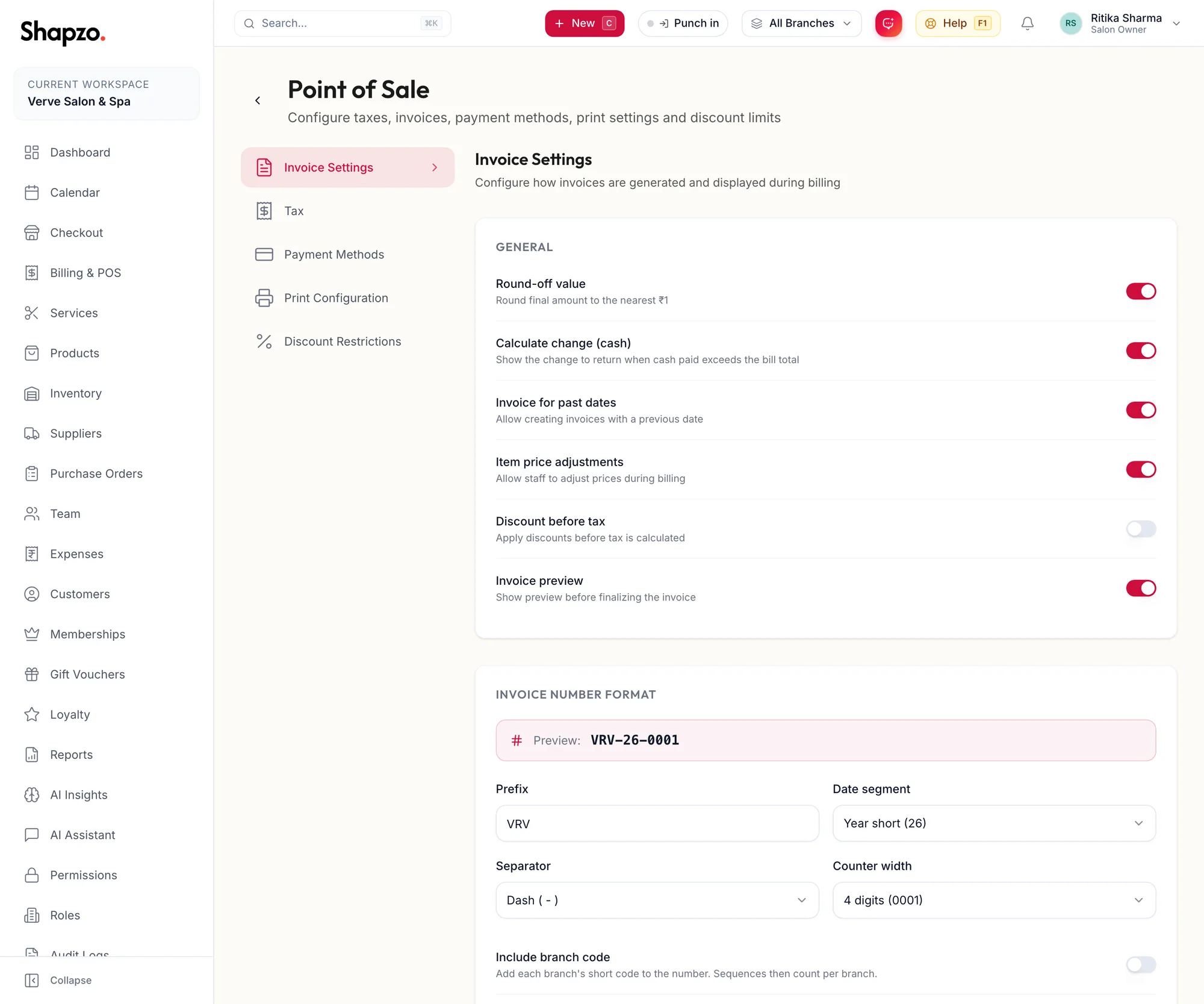This screenshot has height=1004, width=1204.
Task: Open Calendar icon in sidebar
Action: tap(32, 193)
